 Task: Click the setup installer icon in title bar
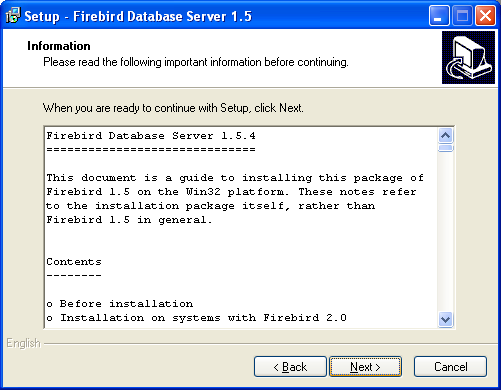(13, 16)
